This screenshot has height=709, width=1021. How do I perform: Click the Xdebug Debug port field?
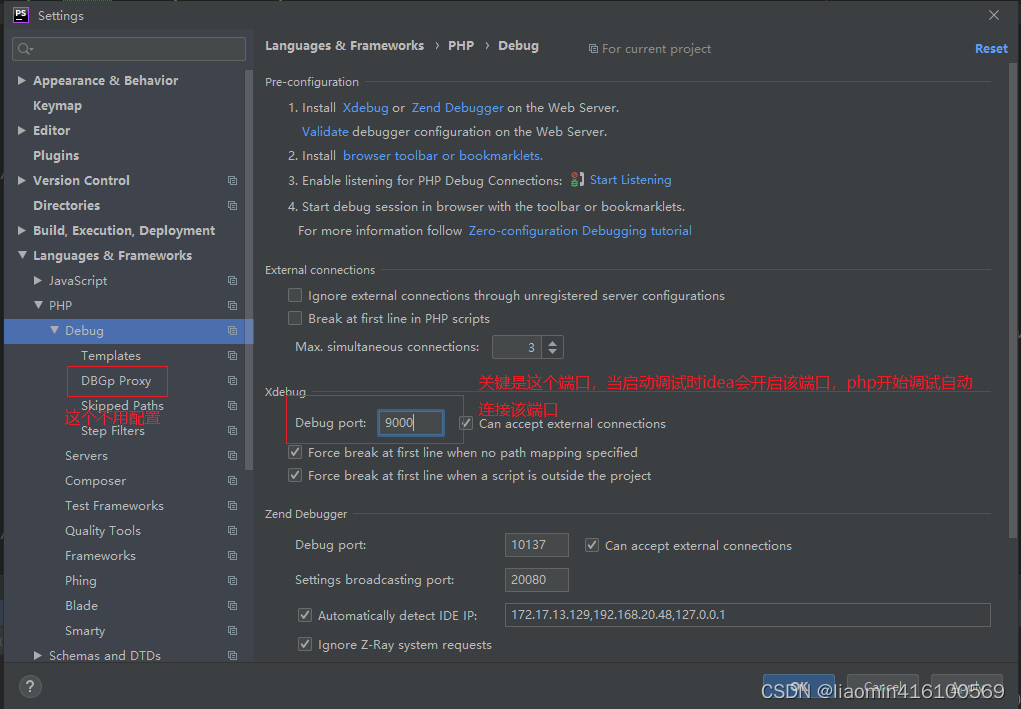pyautogui.click(x=411, y=423)
